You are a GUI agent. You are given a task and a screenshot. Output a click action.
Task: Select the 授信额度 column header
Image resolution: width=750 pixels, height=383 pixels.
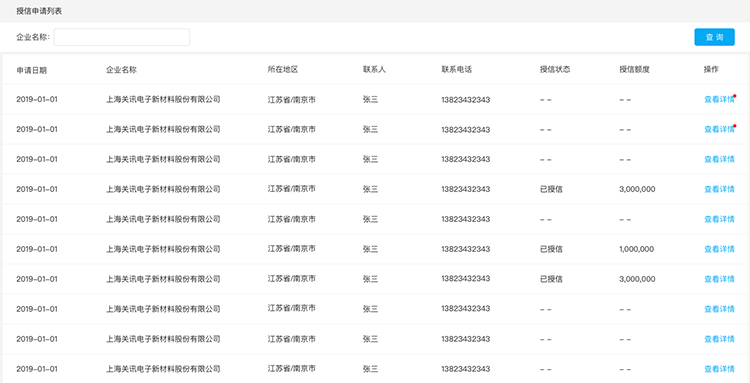[x=634, y=70]
